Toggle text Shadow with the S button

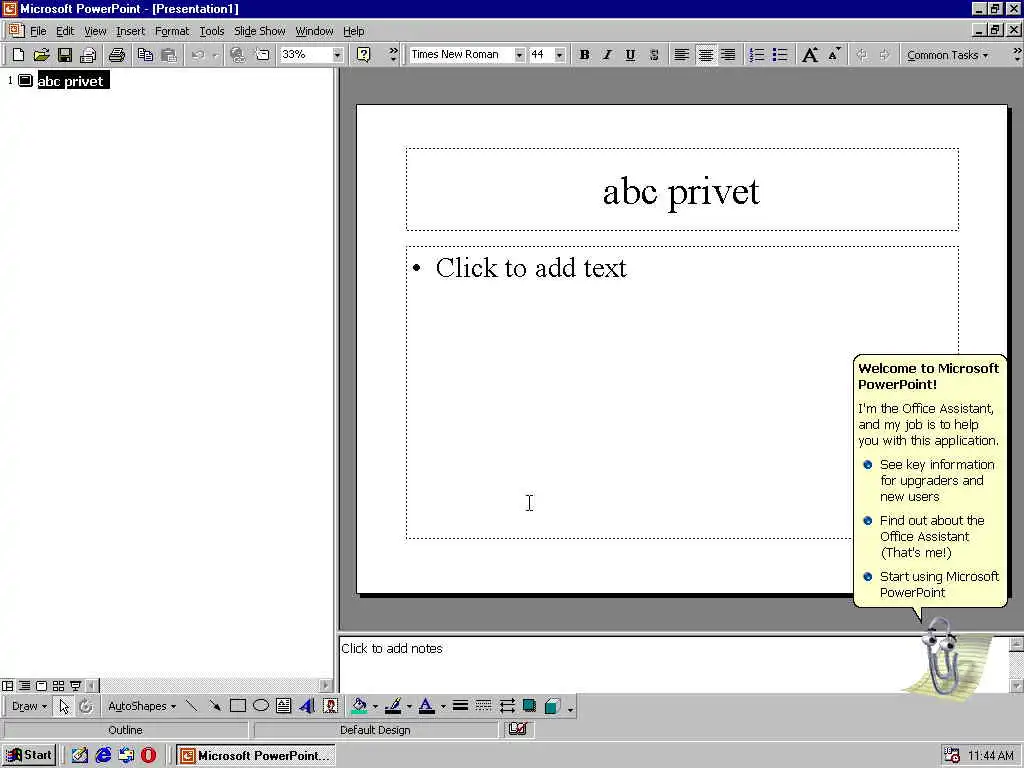point(654,55)
